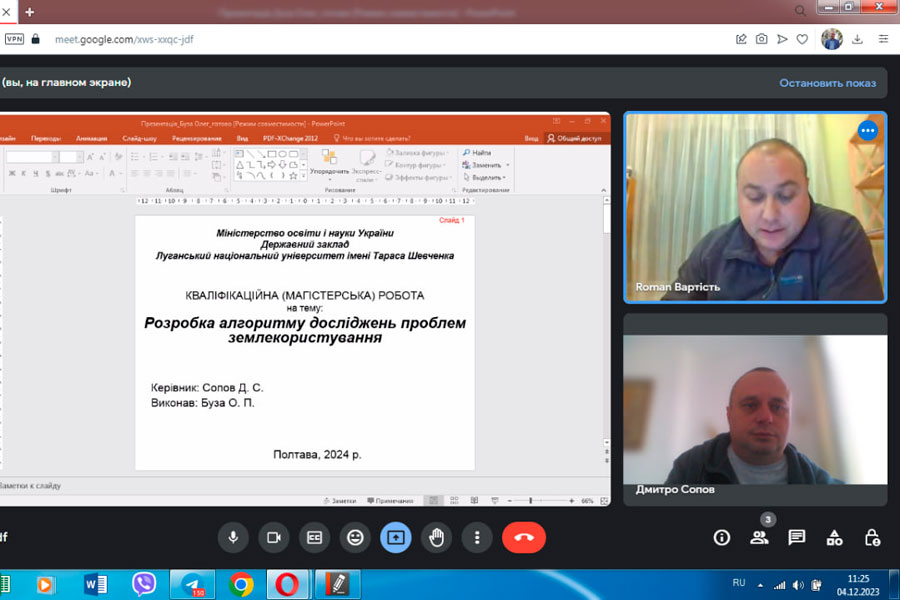Open Контур фигуры shape outline dropdown
Screen dimensions: 900x600
416,165
